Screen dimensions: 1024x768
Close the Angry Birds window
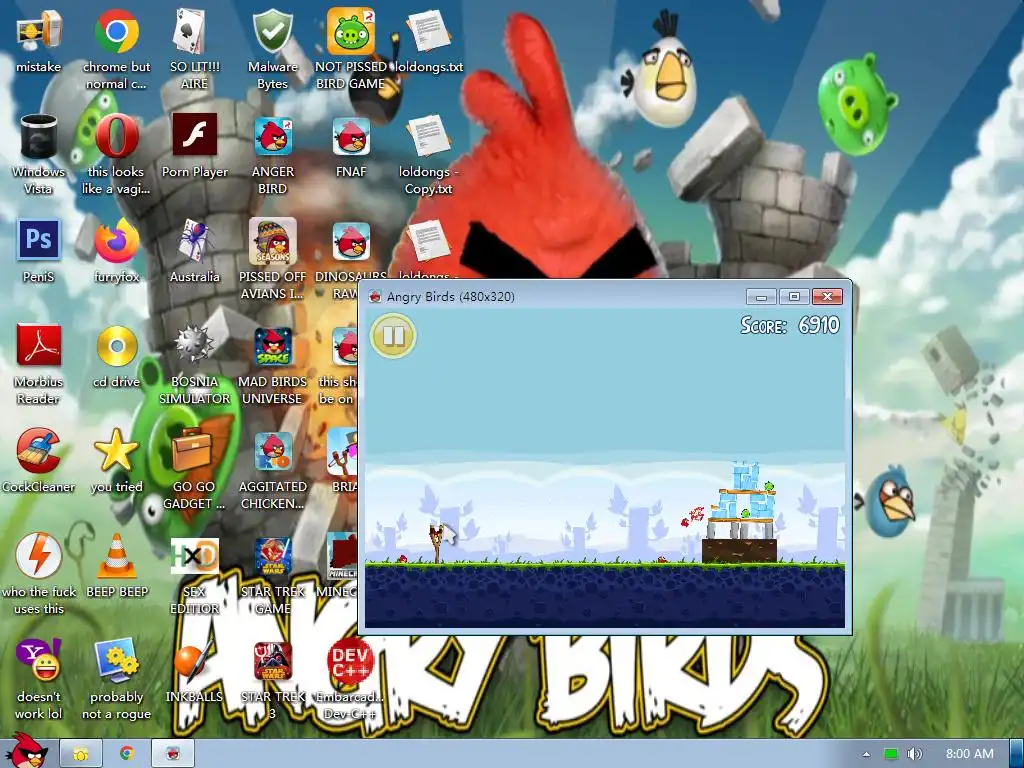827,296
